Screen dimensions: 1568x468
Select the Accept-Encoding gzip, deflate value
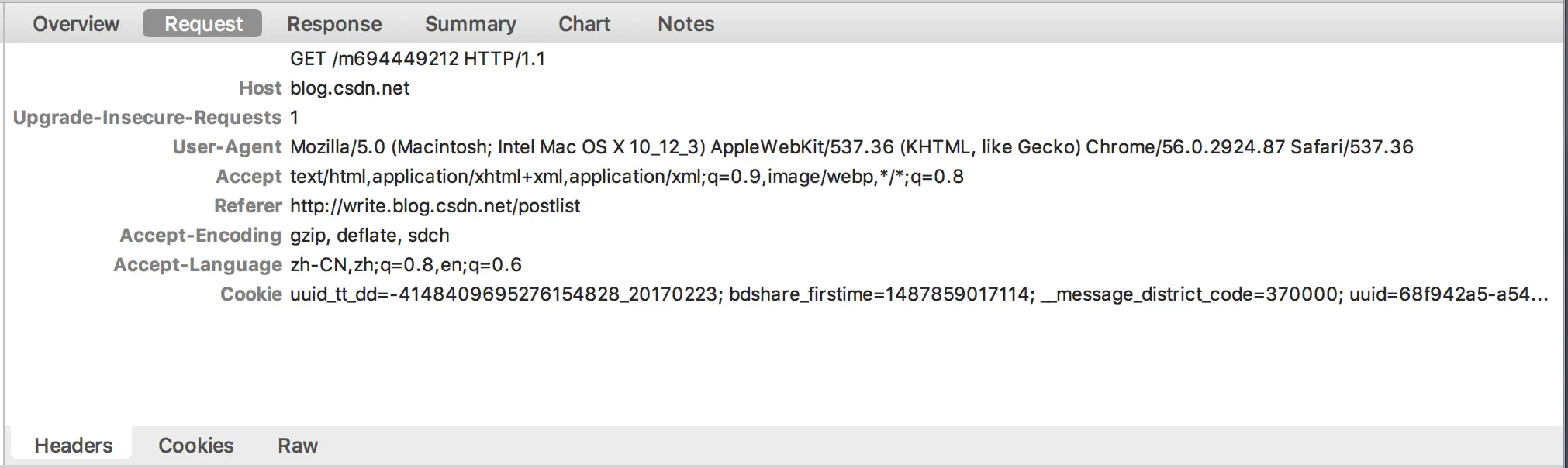(x=370, y=236)
